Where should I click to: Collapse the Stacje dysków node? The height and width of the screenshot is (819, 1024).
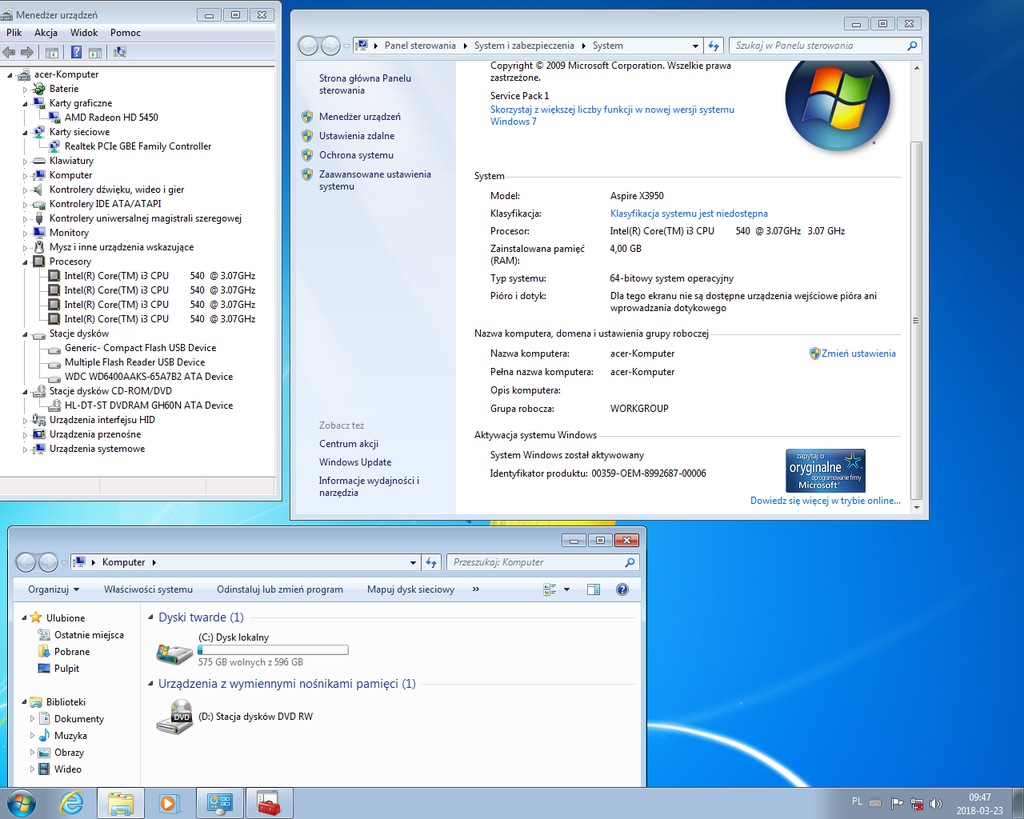pyautogui.click(x=26, y=334)
